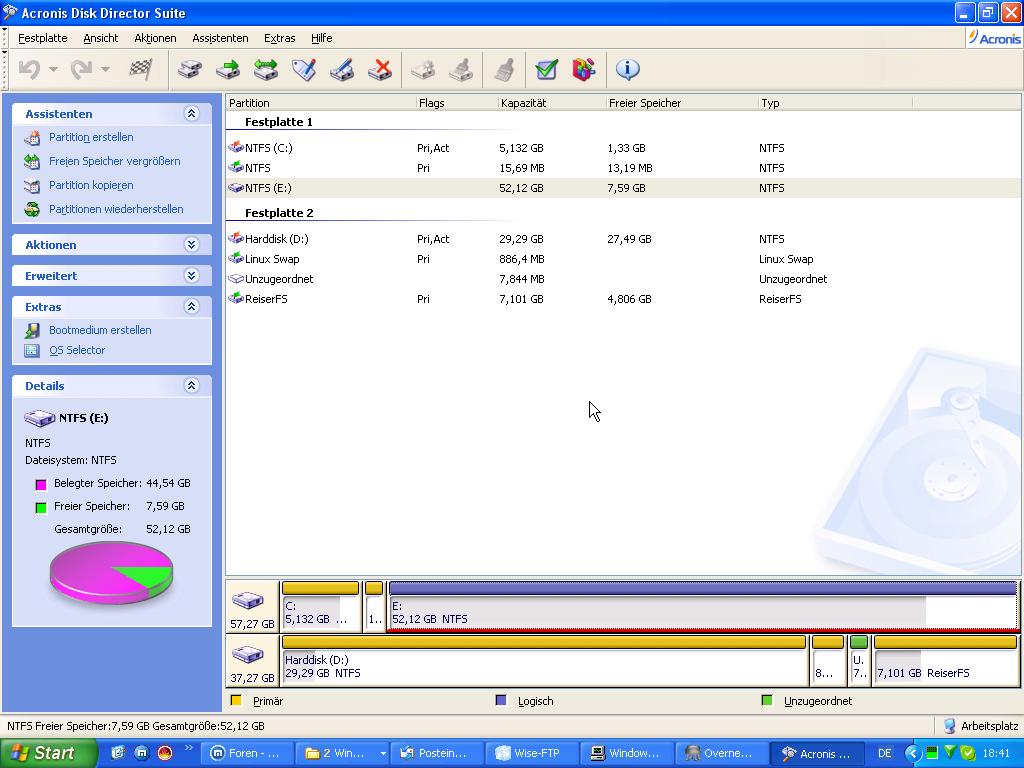Screen dimensions: 1024x768
Task: Click the checkered flag commit icon
Action: (x=140, y=69)
